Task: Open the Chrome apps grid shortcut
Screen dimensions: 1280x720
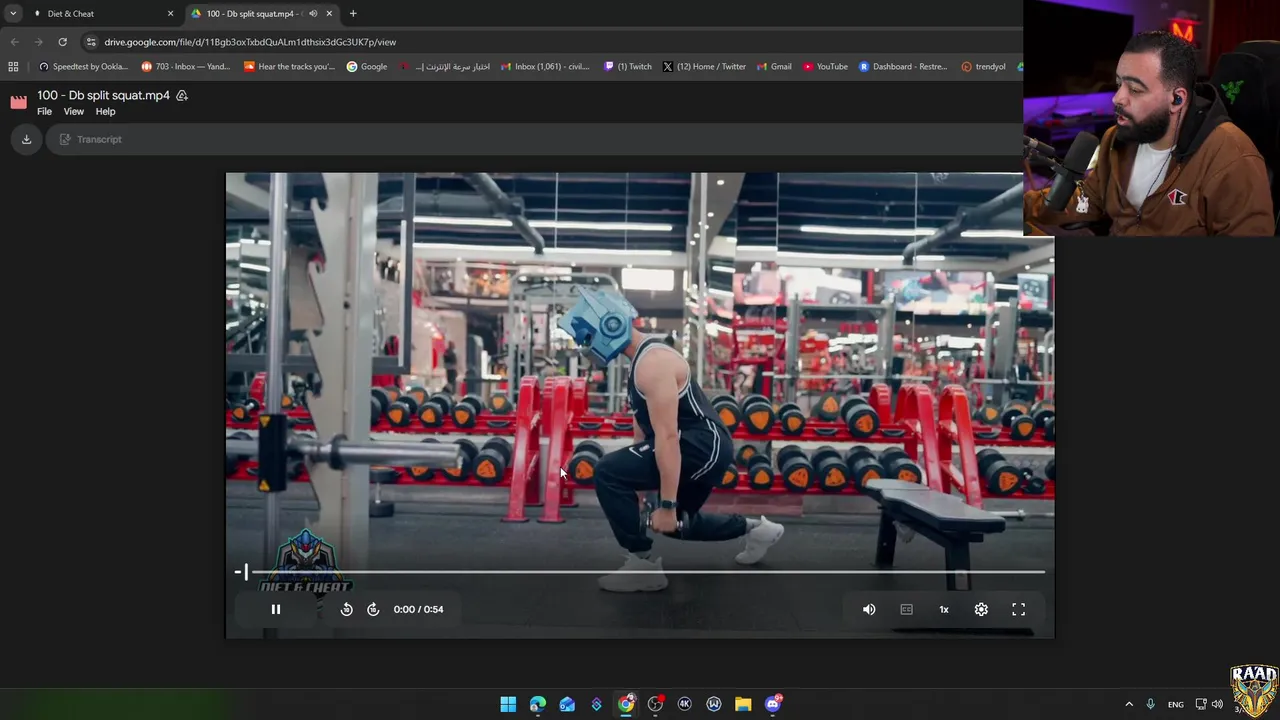Action: [x=13, y=67]
